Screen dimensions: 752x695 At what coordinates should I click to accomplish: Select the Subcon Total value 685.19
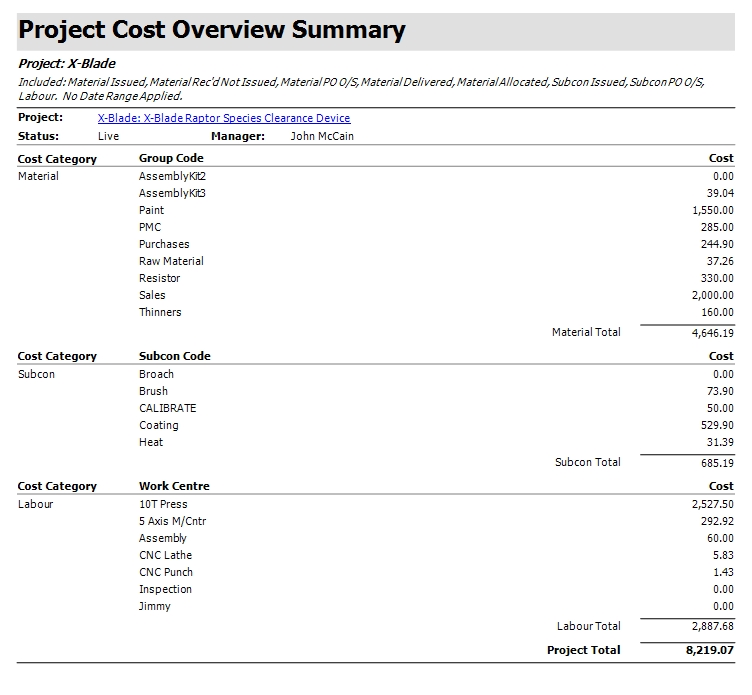pyautogui.click(x=716, y=463)
